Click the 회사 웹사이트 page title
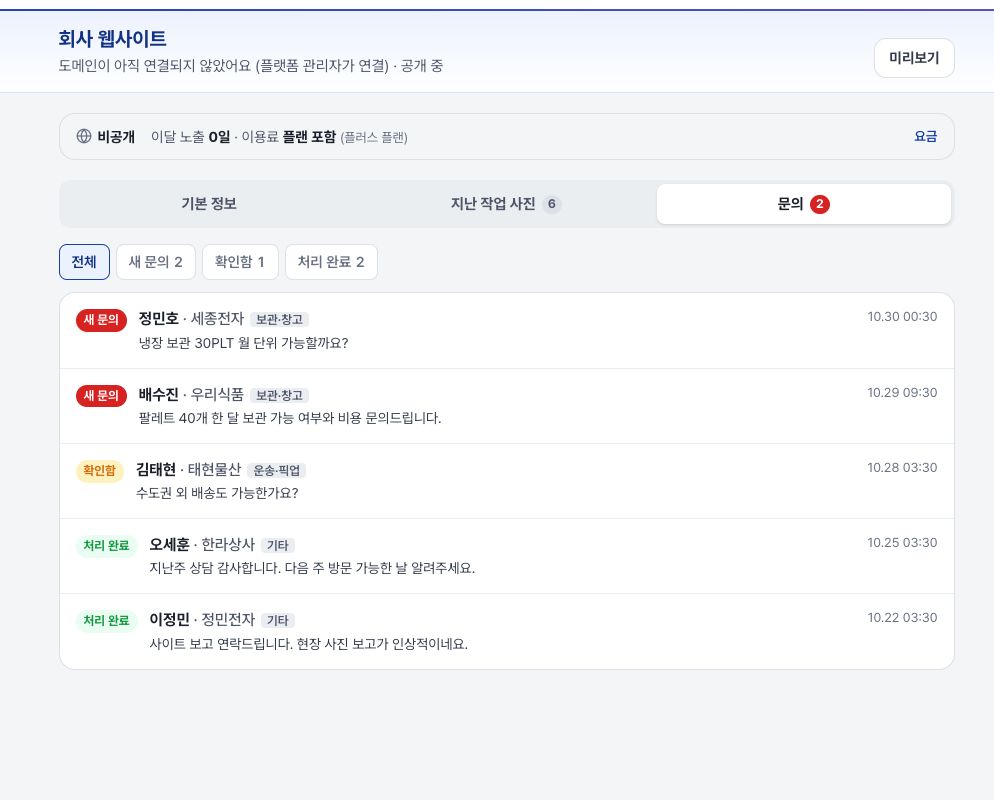Screen dimensions: 994x800 point(112,39)
